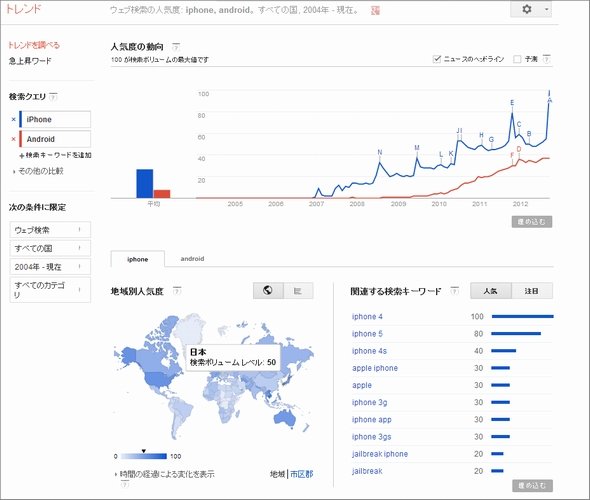Screen dimensions: 590x500
Task: Open related keyword iphone 3g
Action: click(x=369, y=403)
